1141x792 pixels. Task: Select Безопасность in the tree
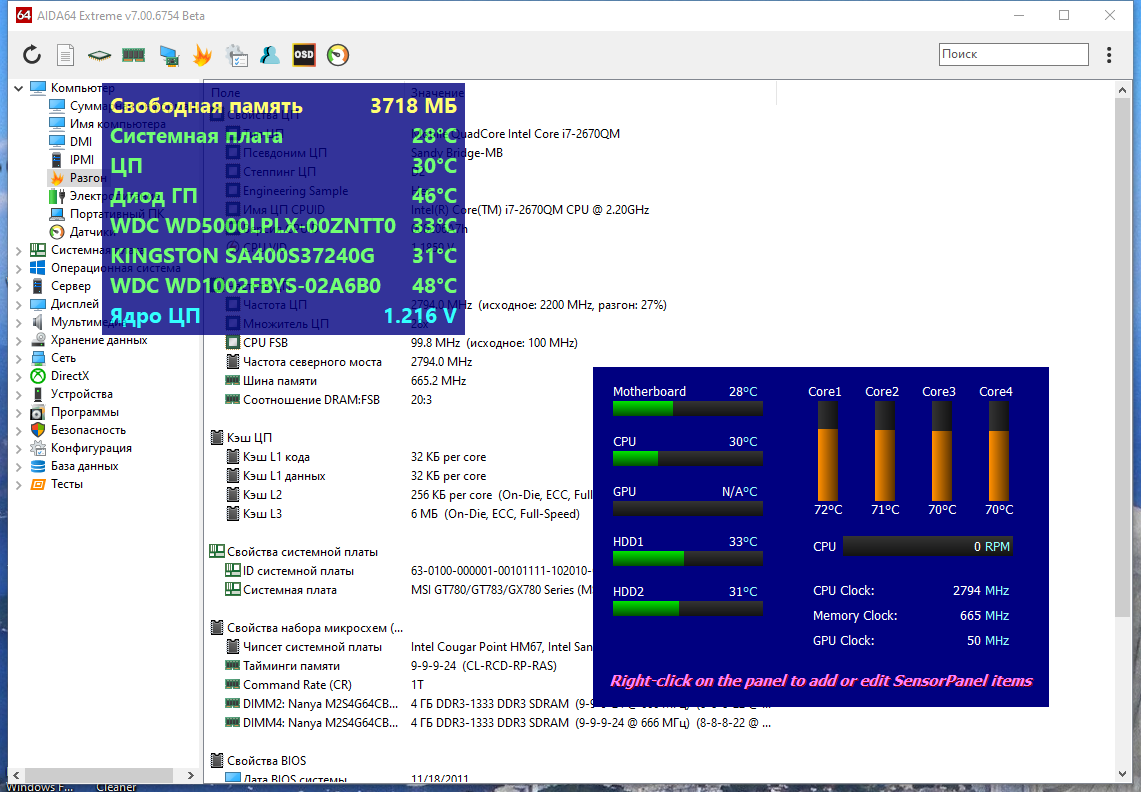click(88, 430)
